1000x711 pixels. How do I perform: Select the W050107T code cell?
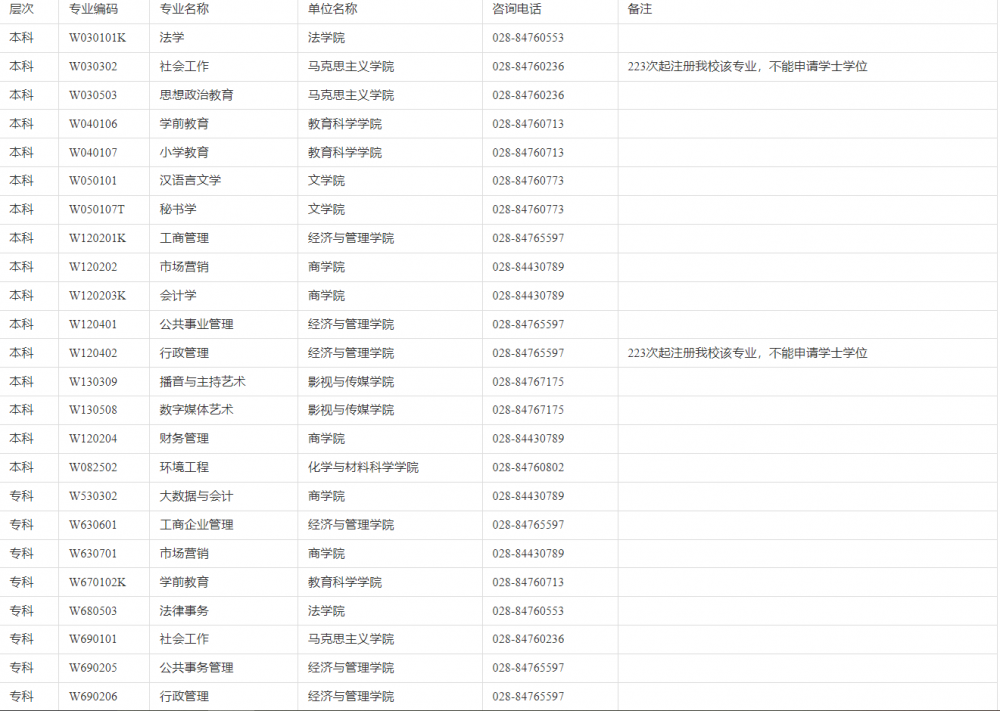pos(97,210)
